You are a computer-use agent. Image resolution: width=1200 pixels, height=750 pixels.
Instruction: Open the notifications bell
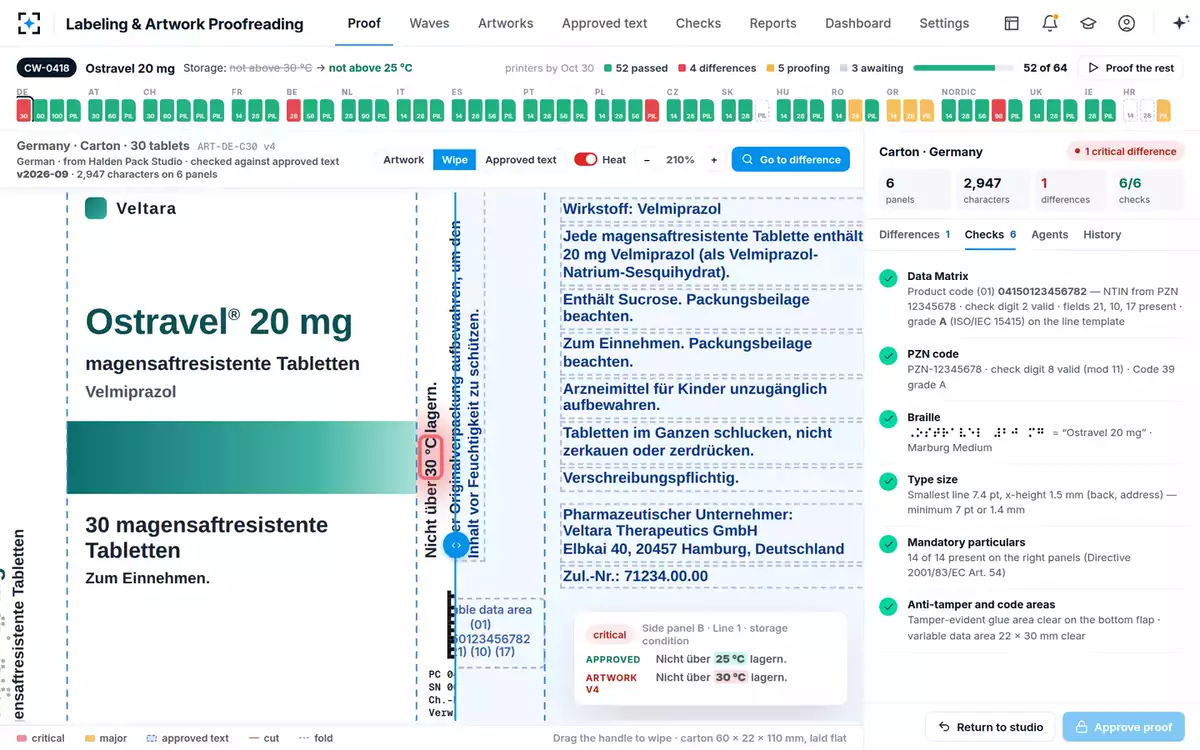pyautogui.click(x=1050, y=23)
